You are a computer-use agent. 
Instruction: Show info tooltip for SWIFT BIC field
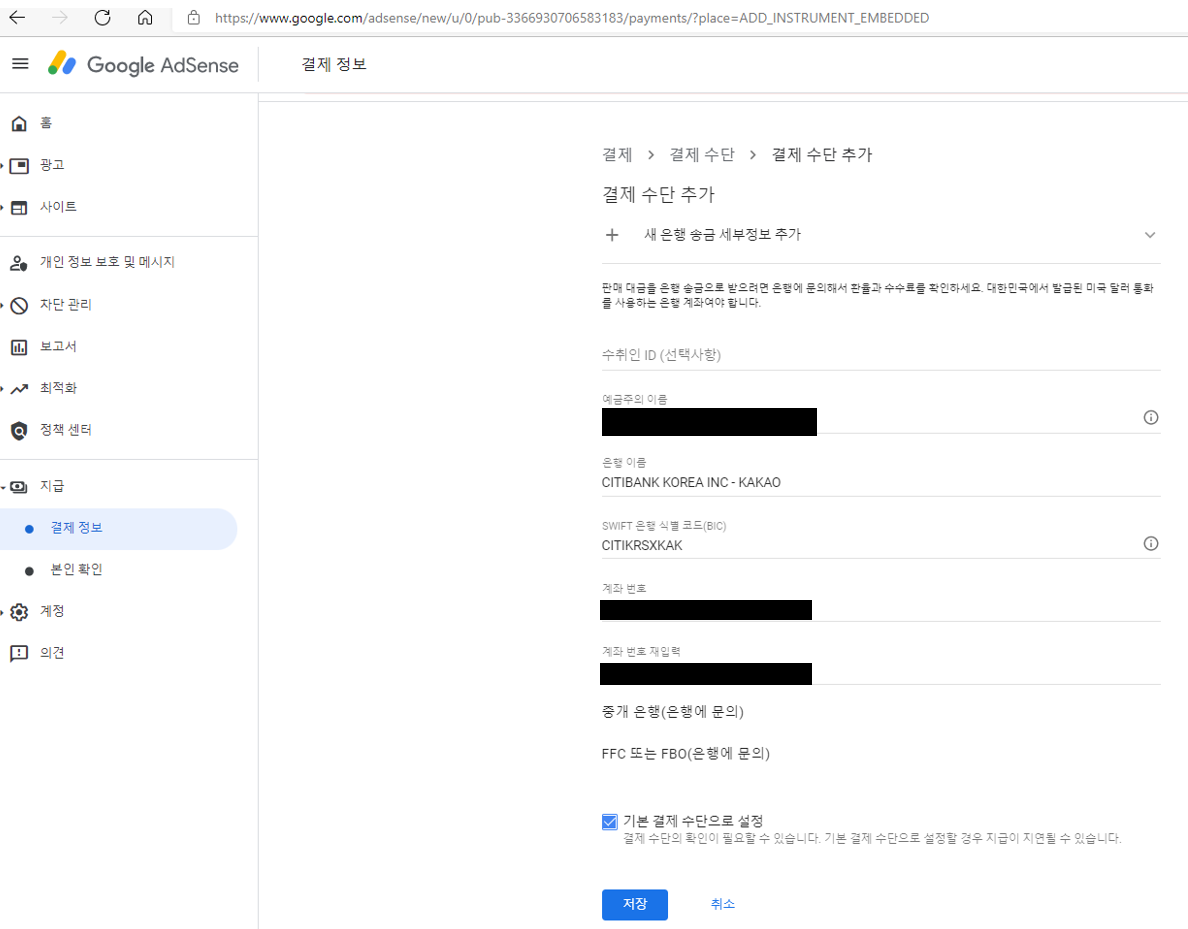(x=1150, y=543)
